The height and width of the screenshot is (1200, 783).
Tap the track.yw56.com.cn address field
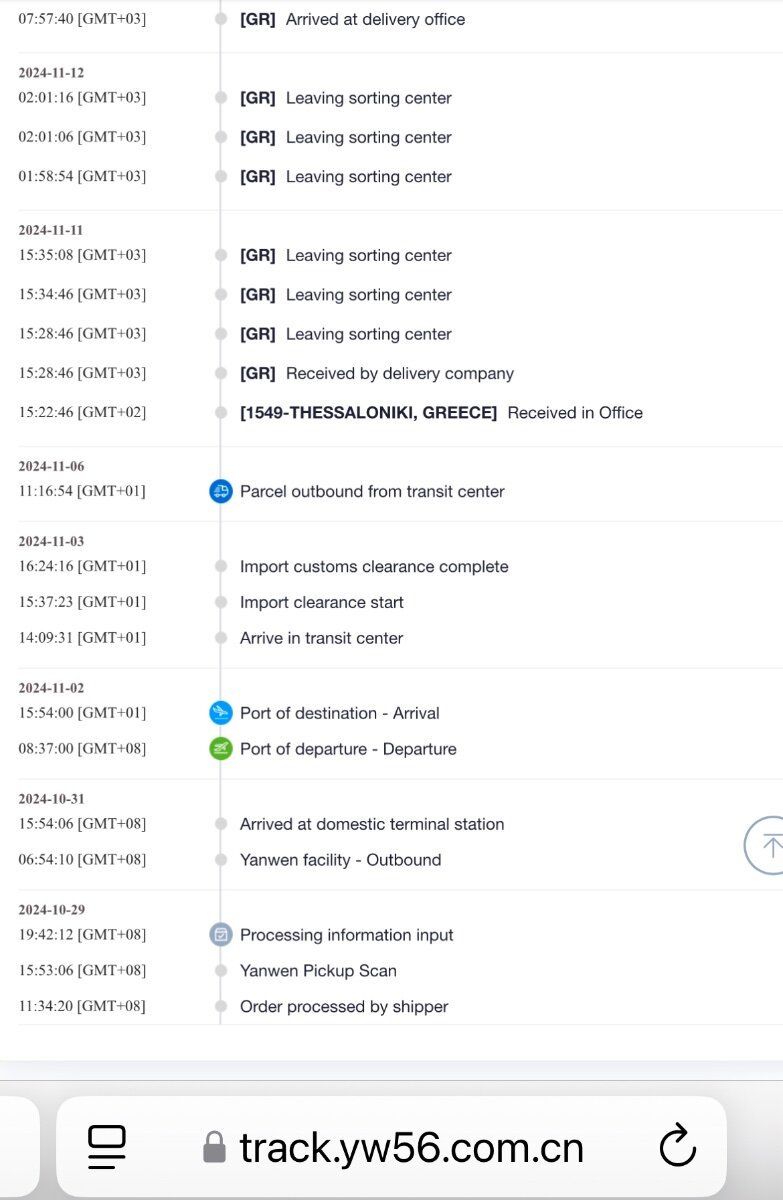click(392, 1147)
